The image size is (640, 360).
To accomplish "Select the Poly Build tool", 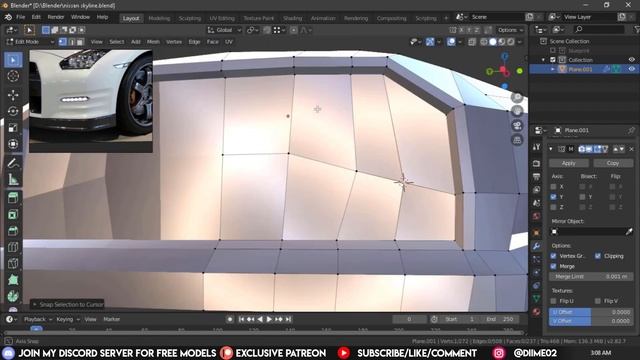I will [13, 280].
